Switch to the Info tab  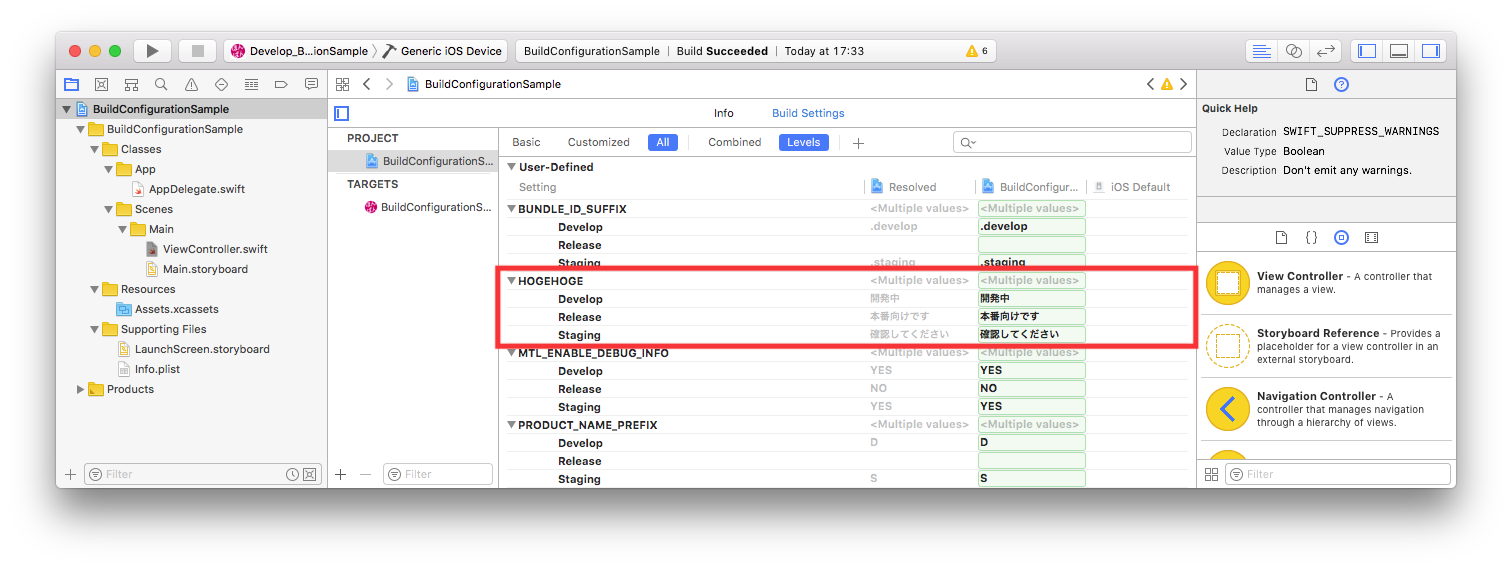pos(723,113)
